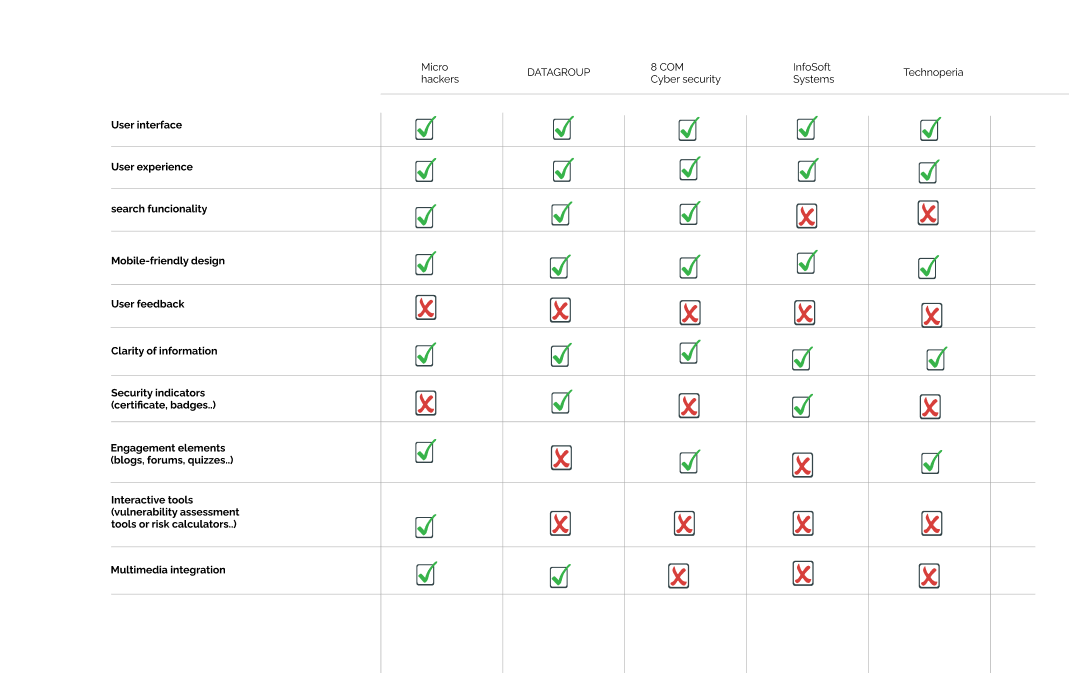This screenshot has width=1069, height=673.
Task: Click the Multimedia integration row label
Action: pyautogui.click(x=168, y=570)
